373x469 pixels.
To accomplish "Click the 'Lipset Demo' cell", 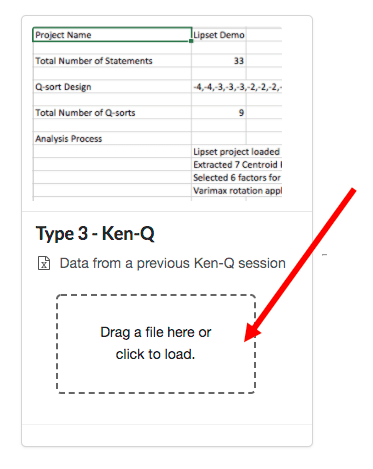I will [219, 35].
